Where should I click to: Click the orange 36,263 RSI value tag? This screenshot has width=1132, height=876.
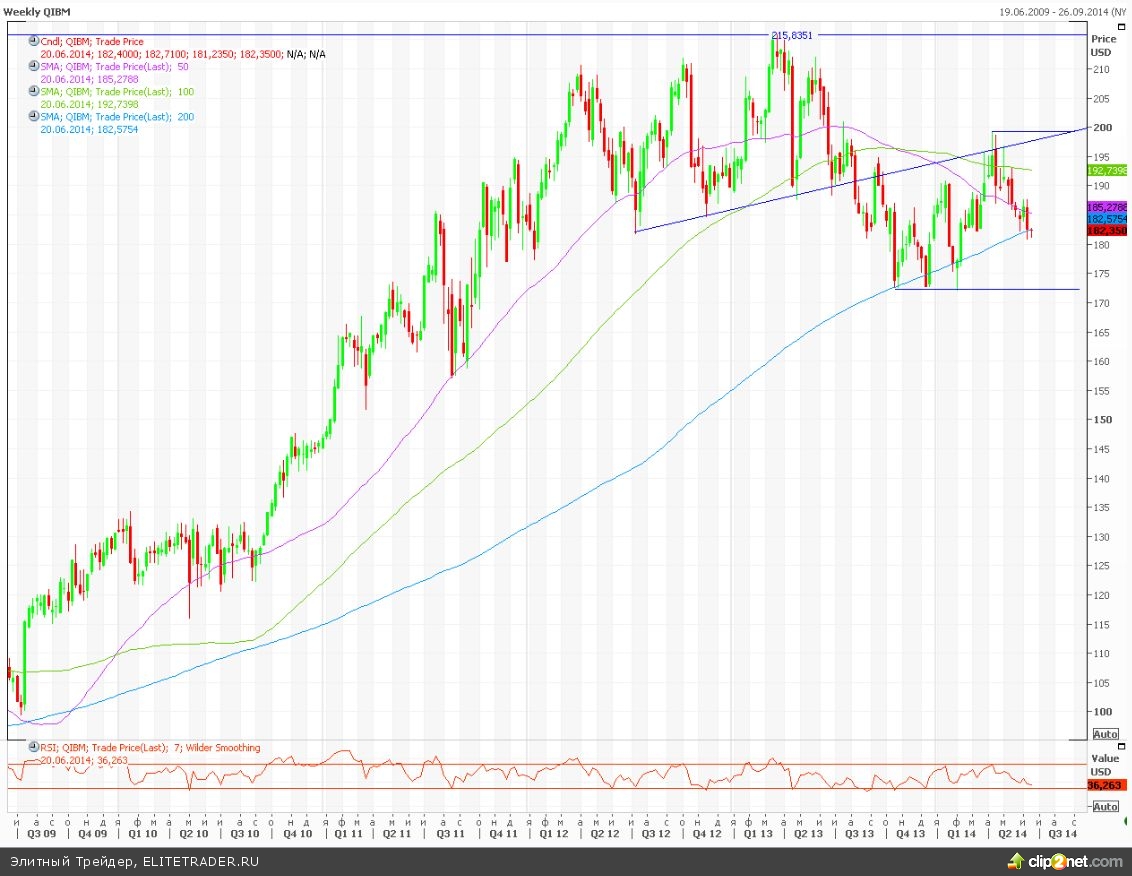click(x=1105, y=785)
